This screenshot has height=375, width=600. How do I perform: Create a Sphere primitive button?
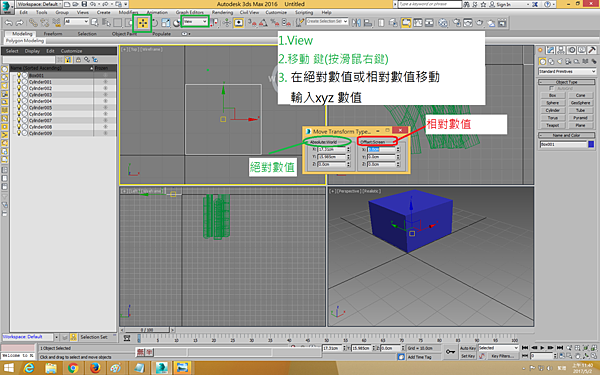pyautogui.click(x=552, y=103)
